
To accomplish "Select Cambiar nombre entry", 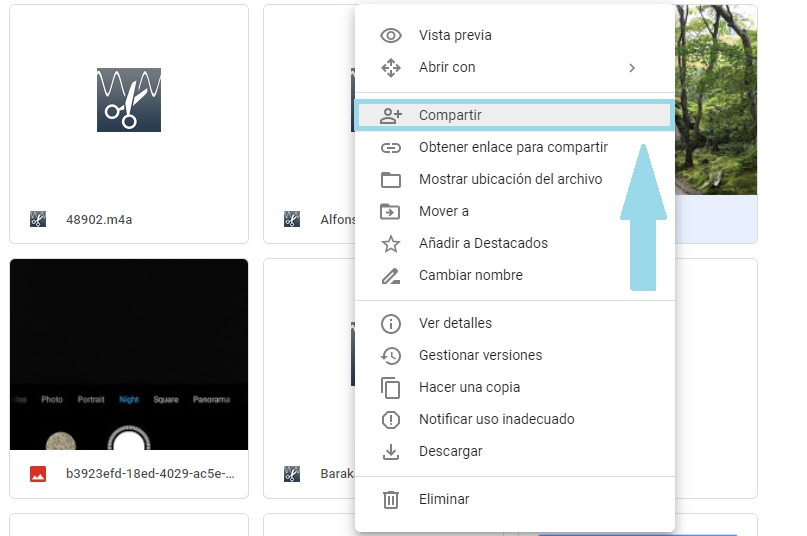I will [515, 276].
